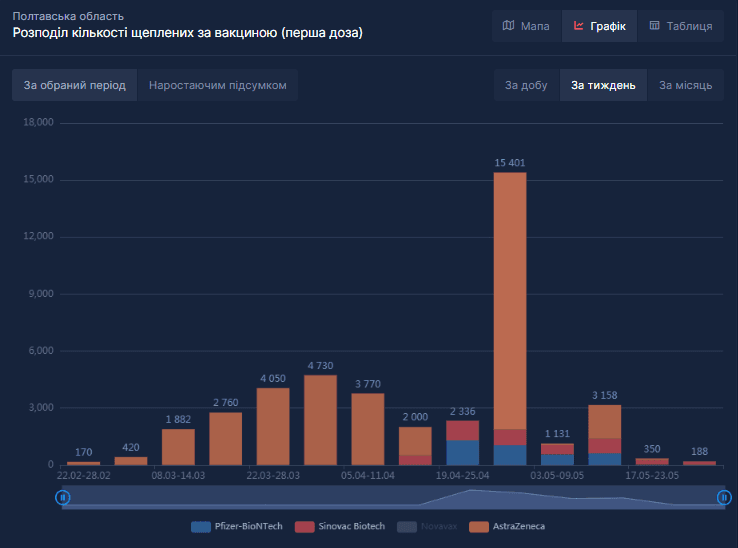Click the Полтавська область heading
The height and width of the screenshot is (548, 738).
click(x=68, y=16)
